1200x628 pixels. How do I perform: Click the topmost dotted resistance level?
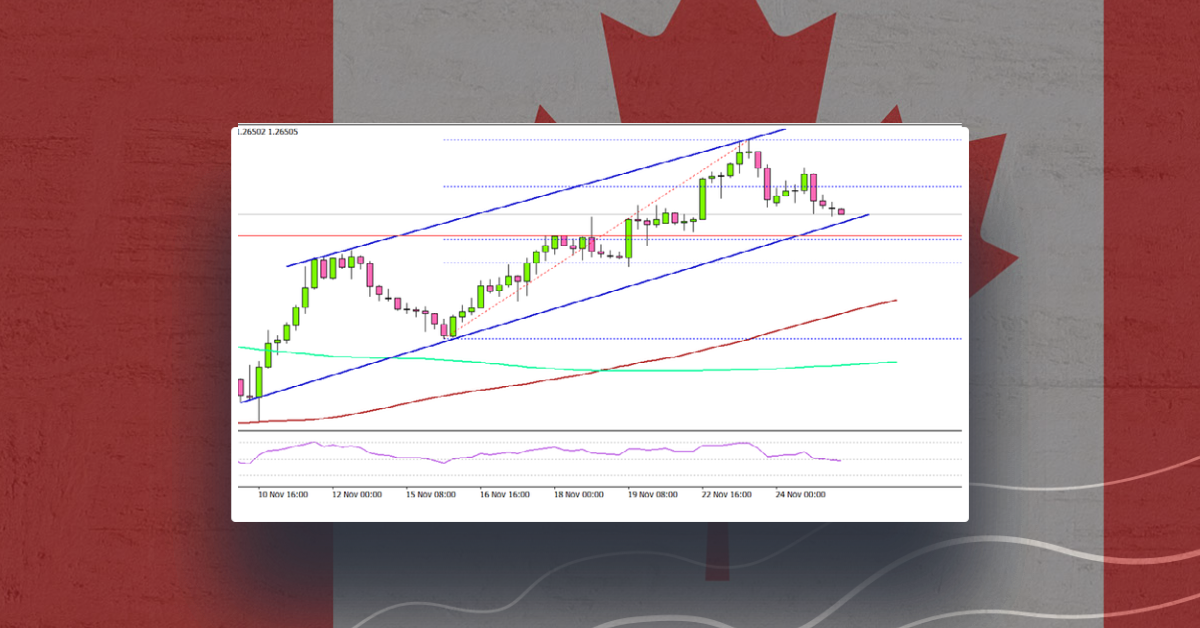click(x=560, y=140)
